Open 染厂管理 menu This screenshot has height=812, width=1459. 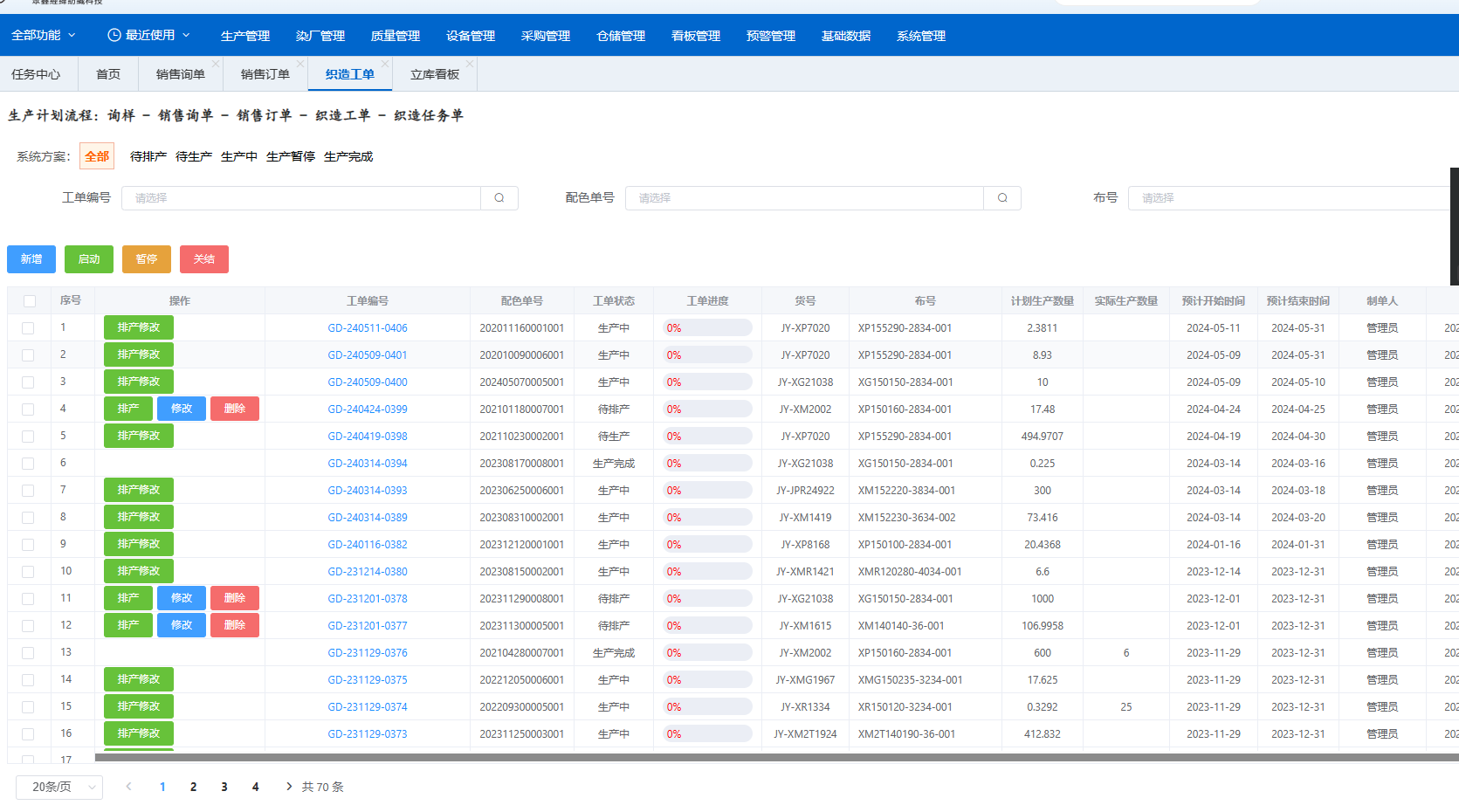[x=320, y=36]
